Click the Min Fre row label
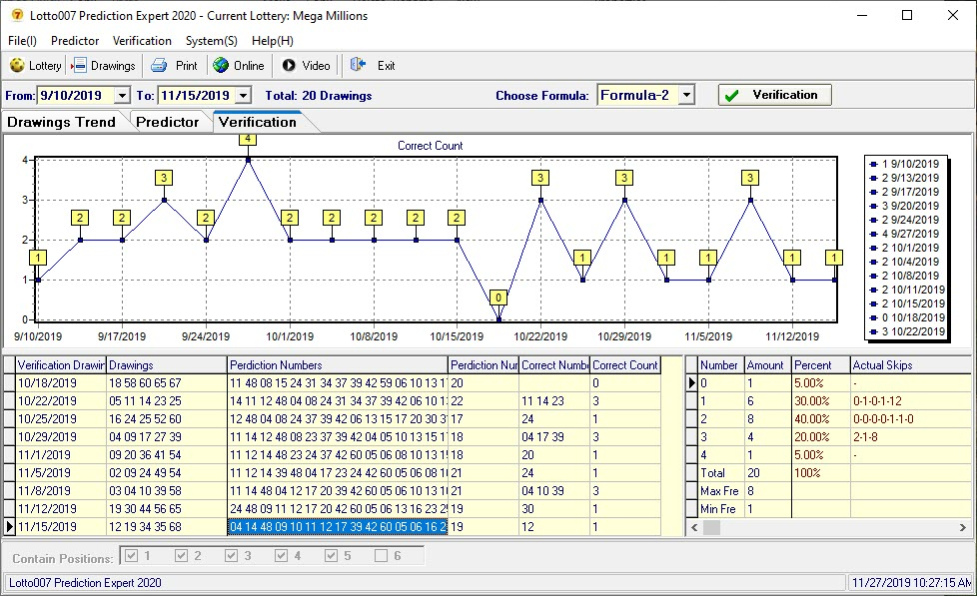The height and width of the screenshot is (596, 977). 718,509
